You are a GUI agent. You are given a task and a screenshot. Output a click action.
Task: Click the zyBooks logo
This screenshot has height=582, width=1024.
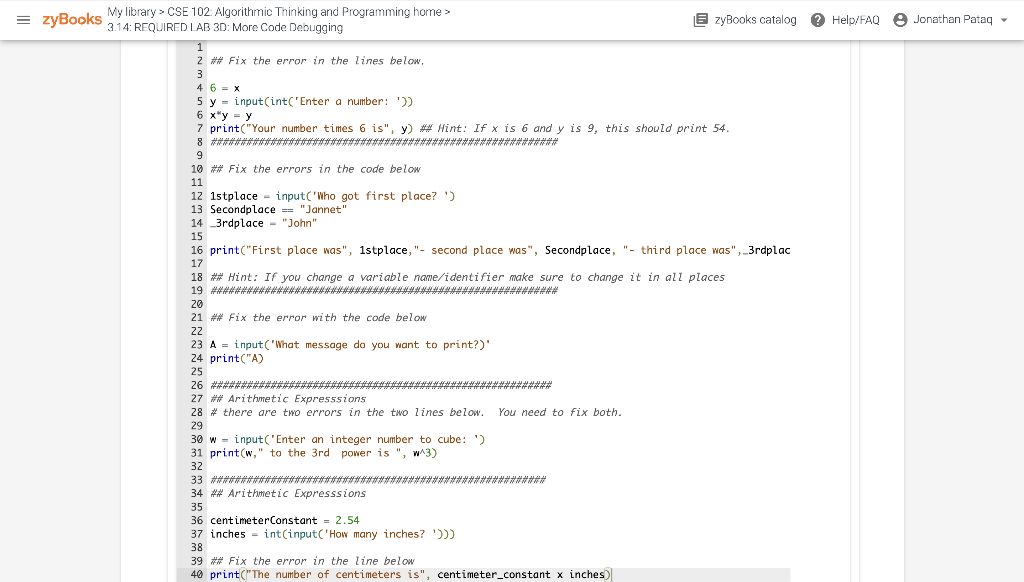[x=71, y=19]
